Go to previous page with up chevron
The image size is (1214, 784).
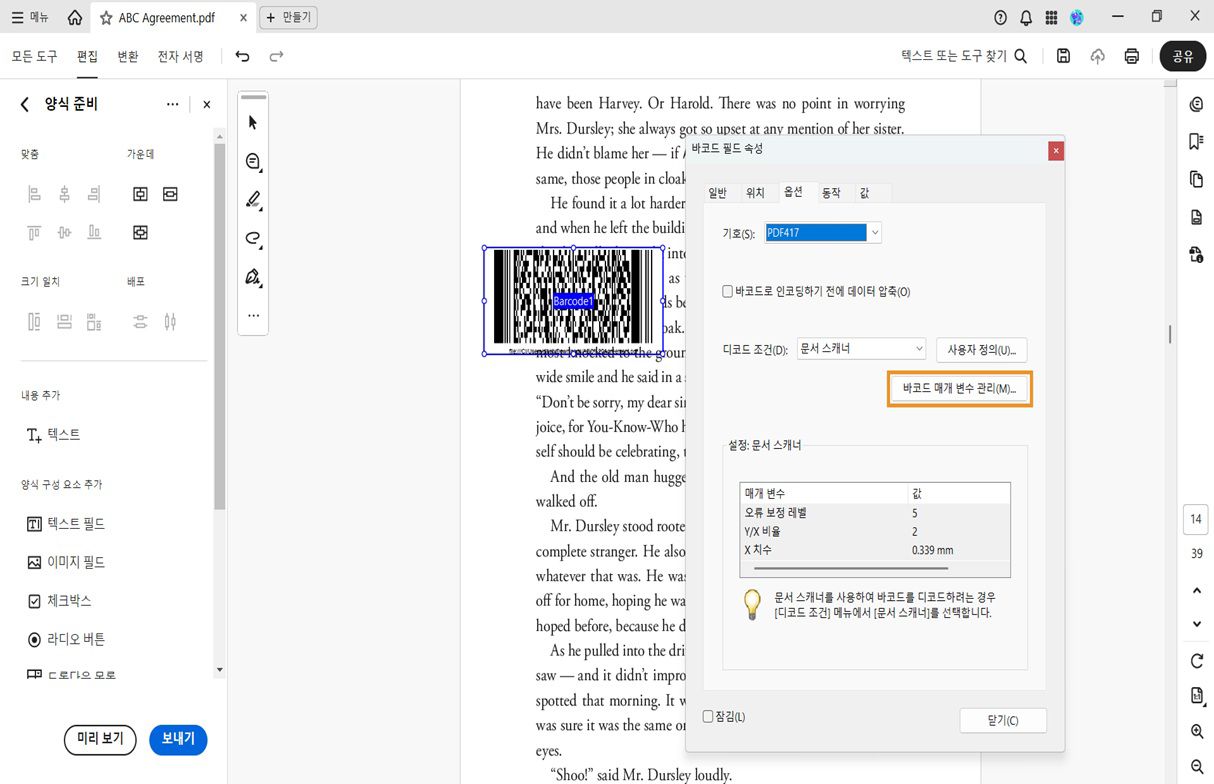(x=1197, y=591)
